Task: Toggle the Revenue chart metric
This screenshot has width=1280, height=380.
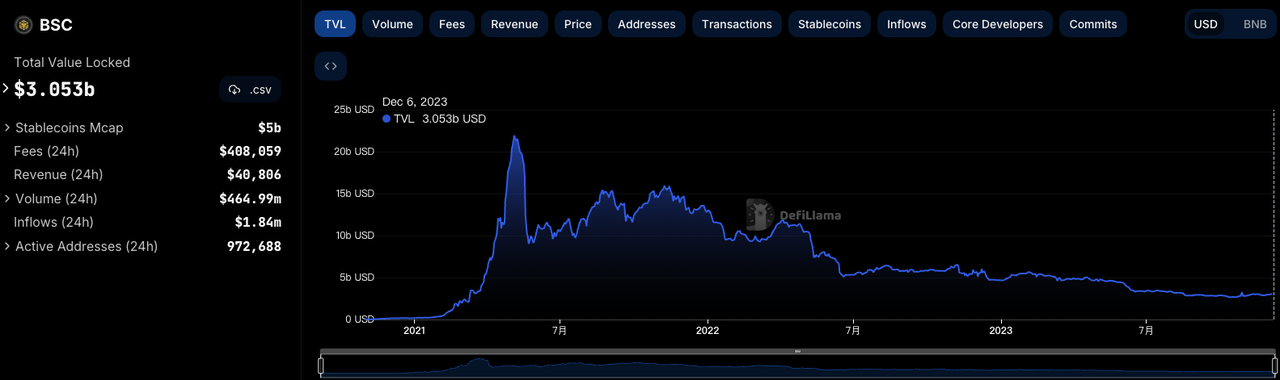Action: (514, 24)
